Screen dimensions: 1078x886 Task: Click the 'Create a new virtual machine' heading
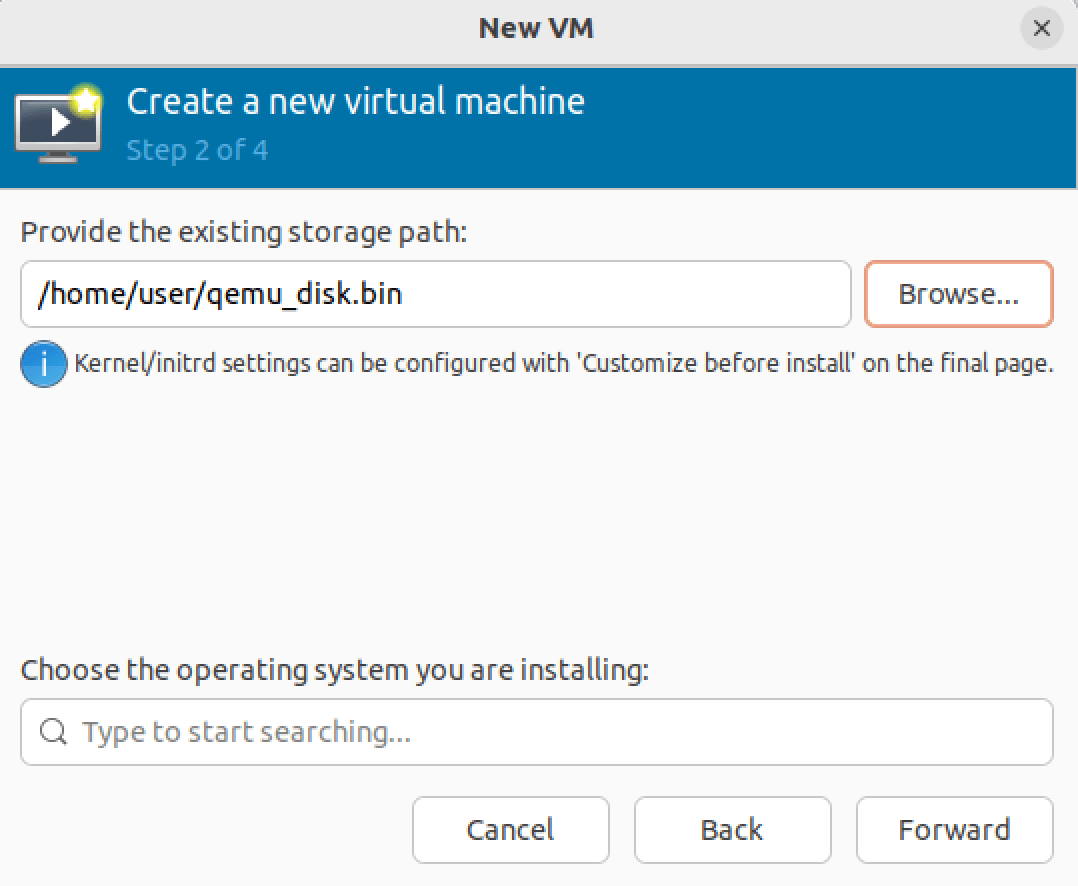pos(355,101)
